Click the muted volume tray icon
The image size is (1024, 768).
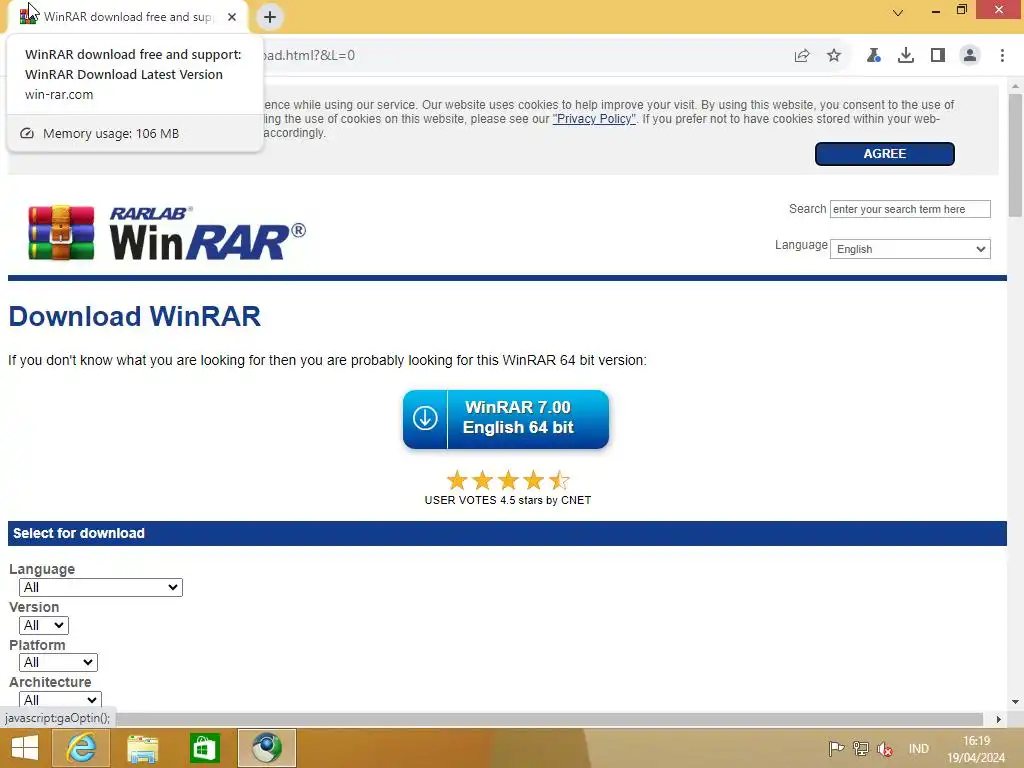[885, 749]
